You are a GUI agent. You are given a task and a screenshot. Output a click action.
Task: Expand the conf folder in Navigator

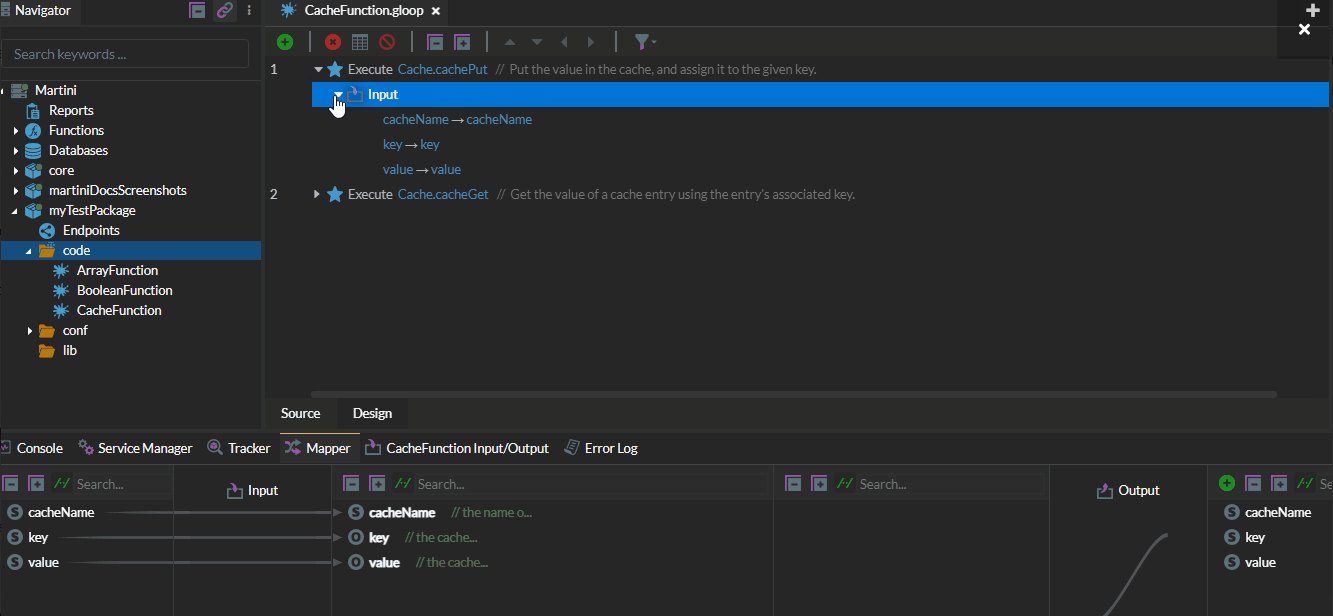(30, 331)
